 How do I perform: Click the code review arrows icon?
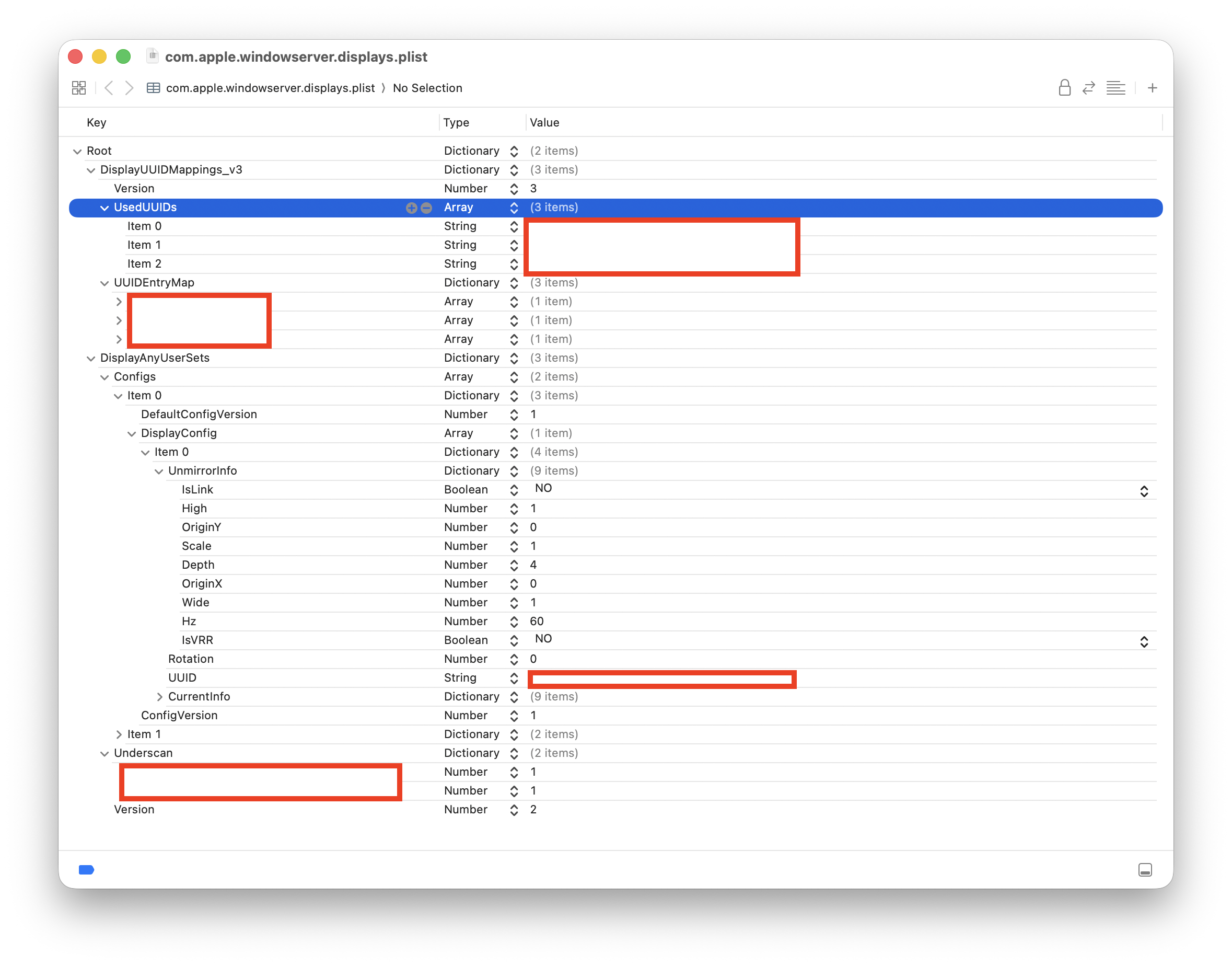[1088, 88]
